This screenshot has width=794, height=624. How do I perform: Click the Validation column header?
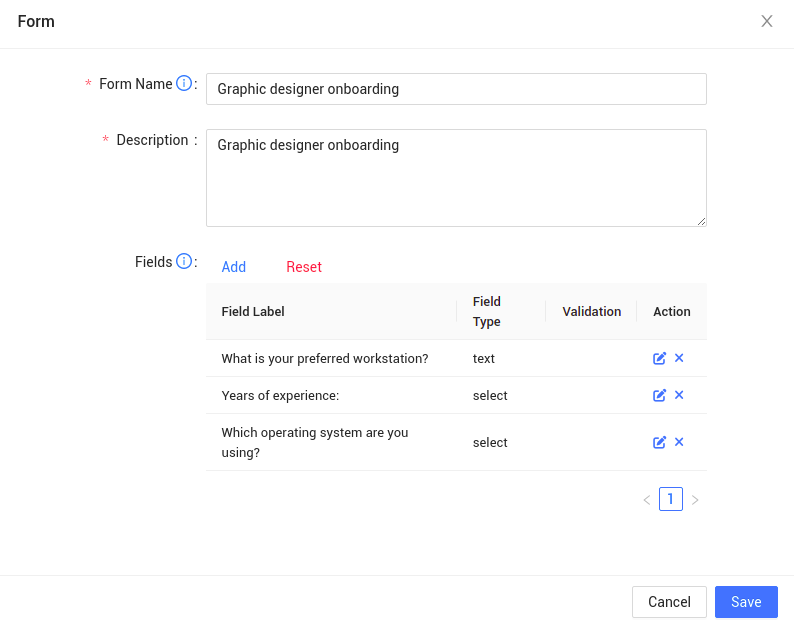tap(591, 311)
